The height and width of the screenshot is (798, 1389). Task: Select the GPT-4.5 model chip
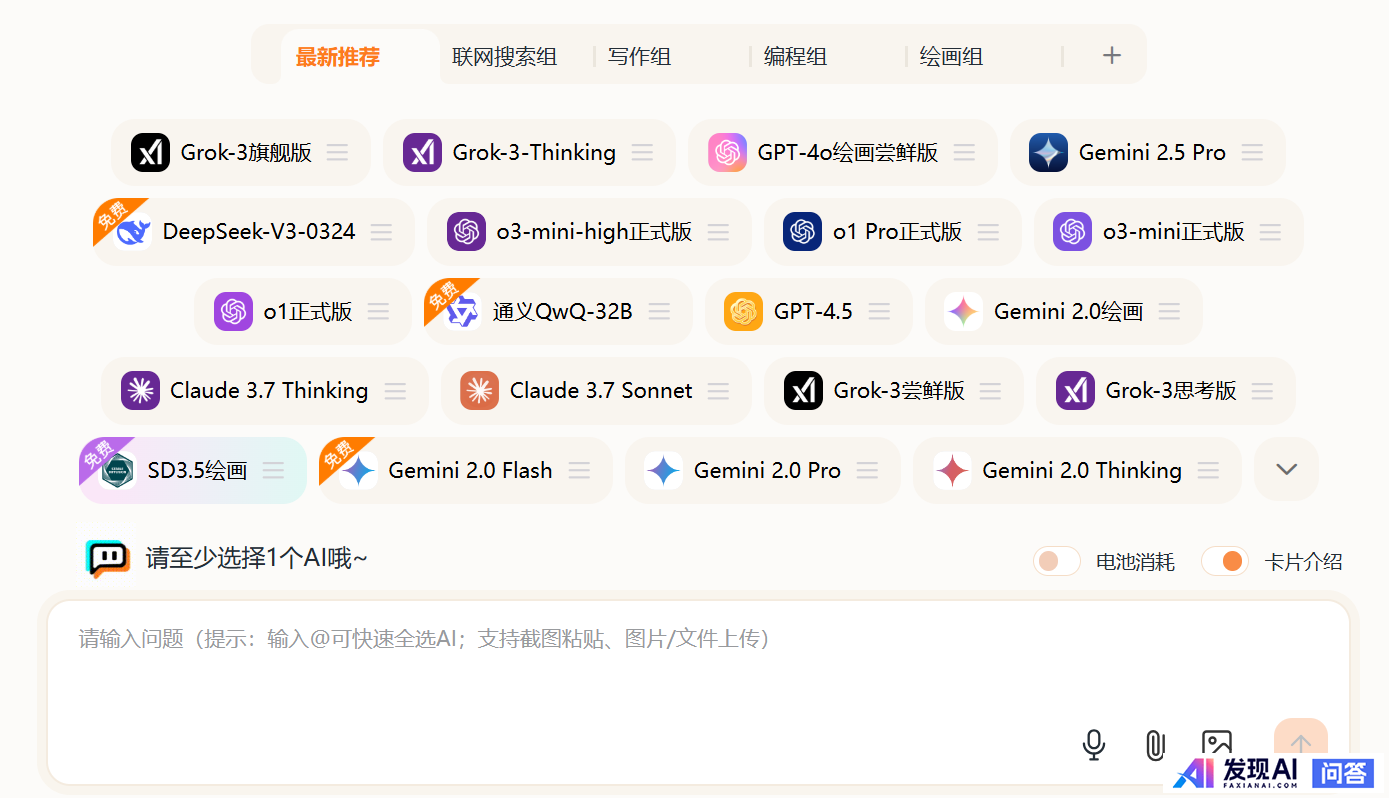click(809, 311)
